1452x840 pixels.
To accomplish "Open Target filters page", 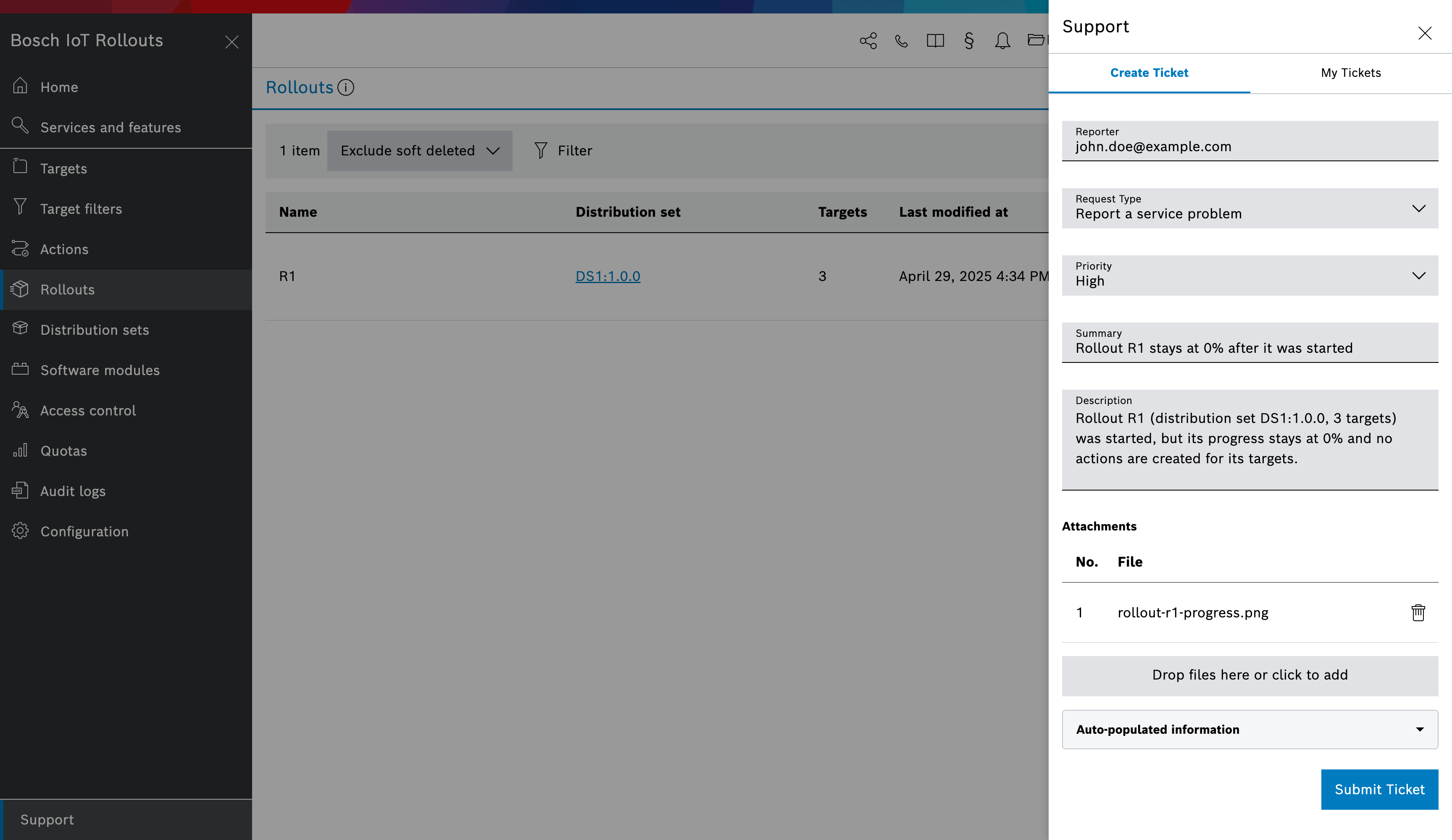I will (x=126, y=209).
